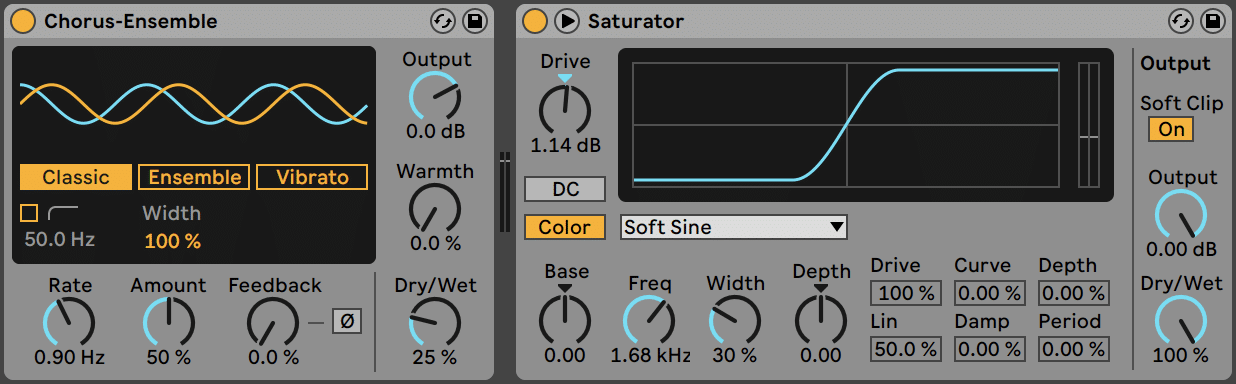Click the Amount knob

168,322
